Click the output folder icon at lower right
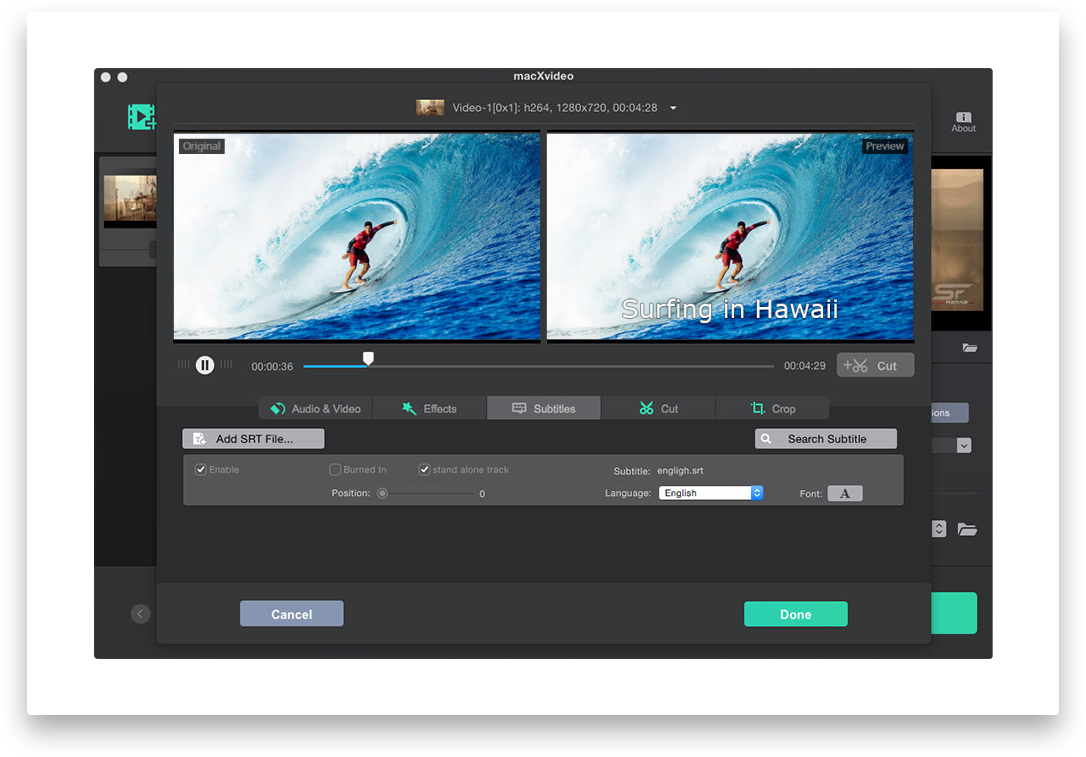This screenshot has width=1086, height=757. click(x=968, y=530)
